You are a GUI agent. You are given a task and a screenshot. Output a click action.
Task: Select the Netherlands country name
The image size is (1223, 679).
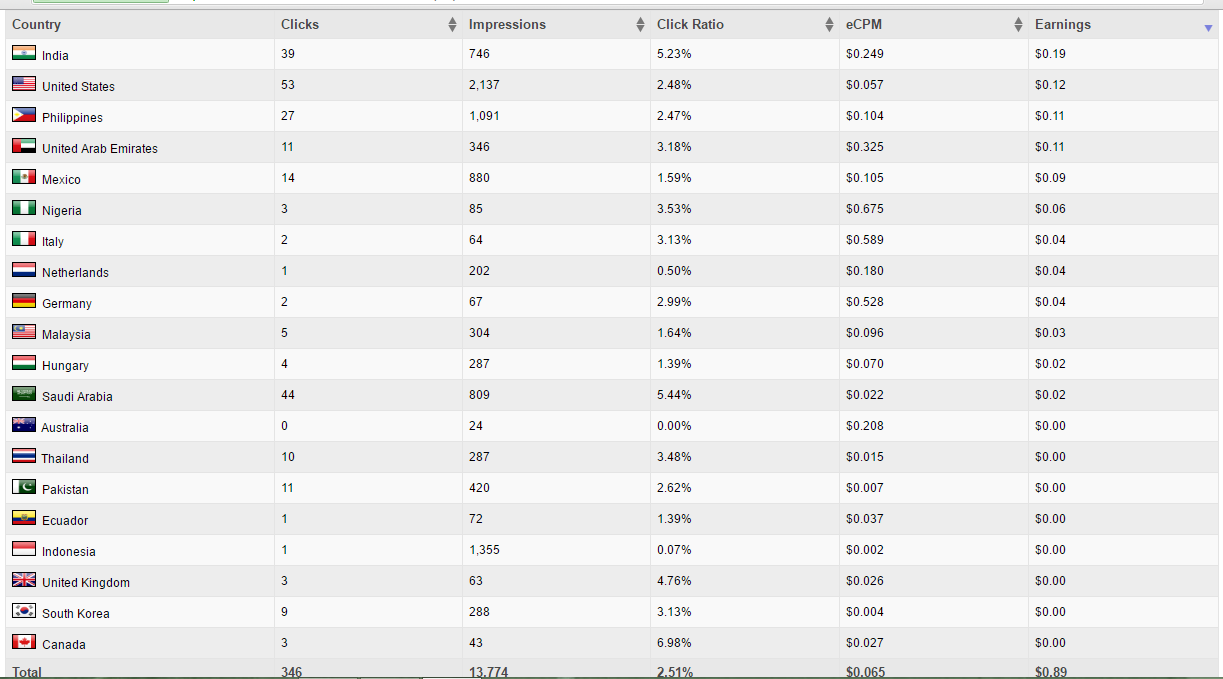pos(75,272)
